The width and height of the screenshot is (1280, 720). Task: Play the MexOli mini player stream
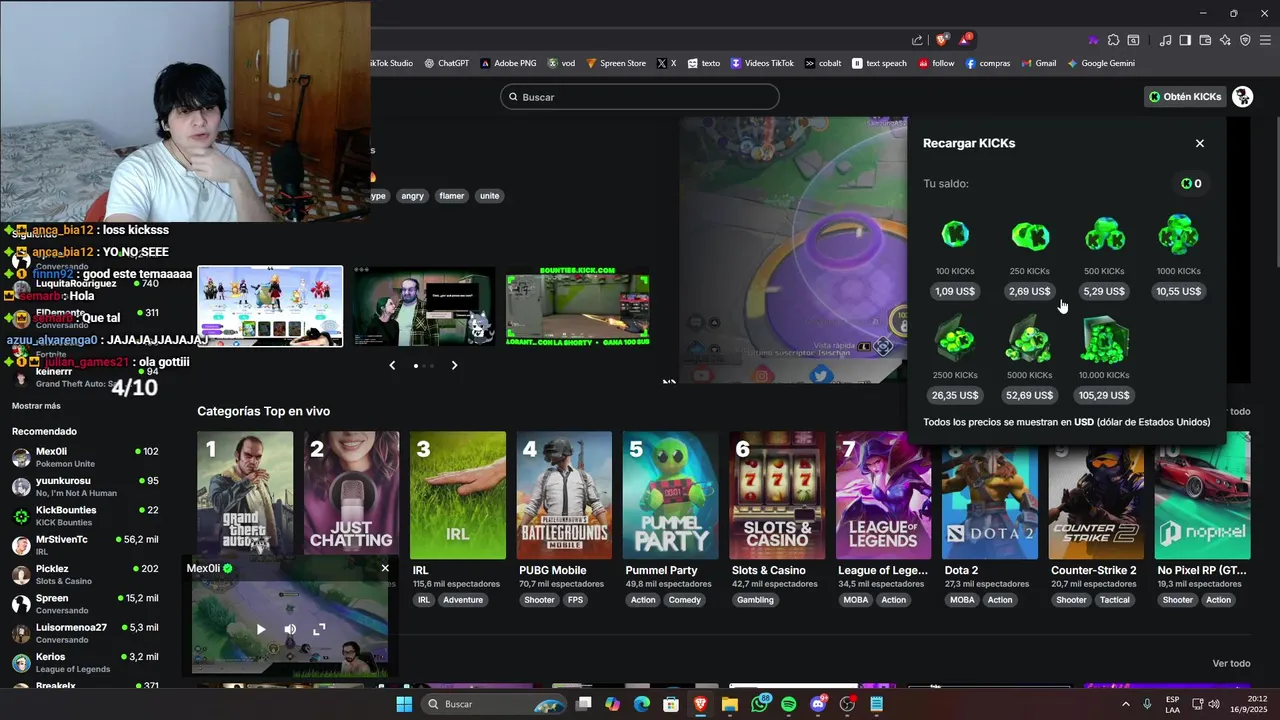click(x=261, y=629)
